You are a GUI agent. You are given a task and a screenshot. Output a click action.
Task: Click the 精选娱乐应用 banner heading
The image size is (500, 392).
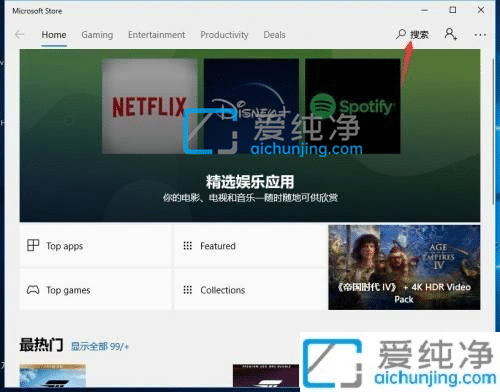point(250,182)
